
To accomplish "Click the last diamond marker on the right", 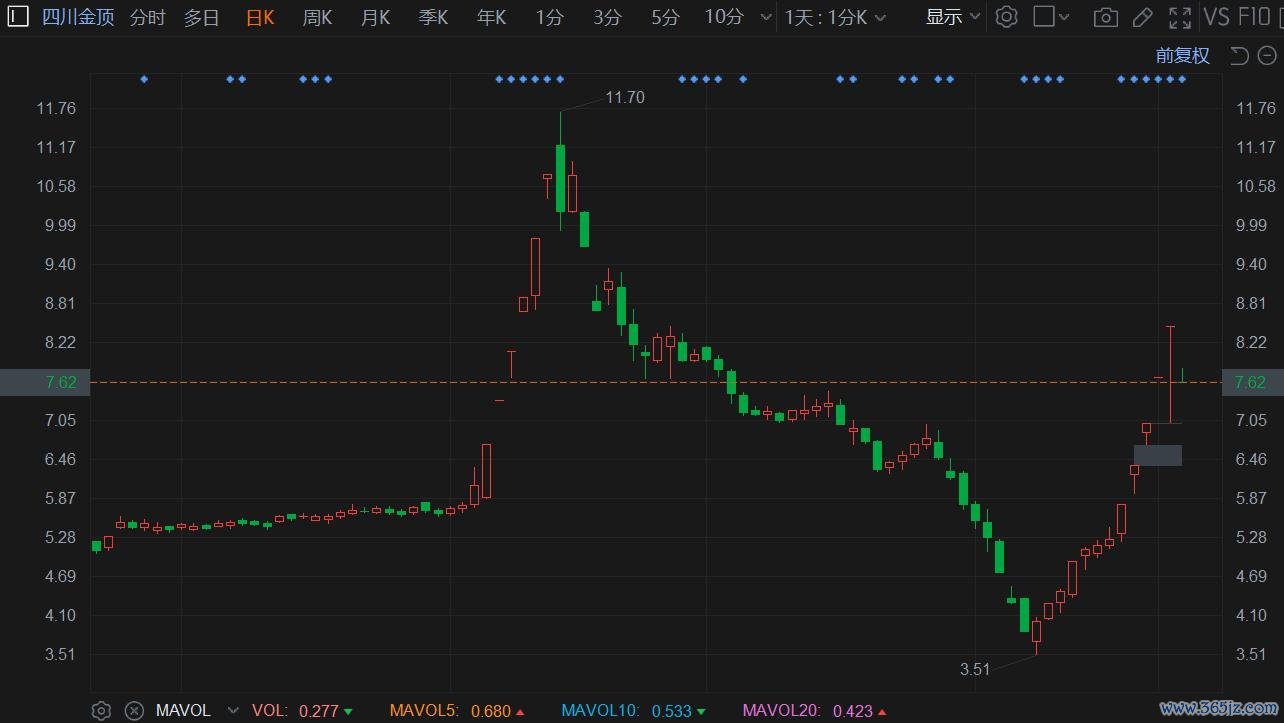I will (x=1183, y=79).
